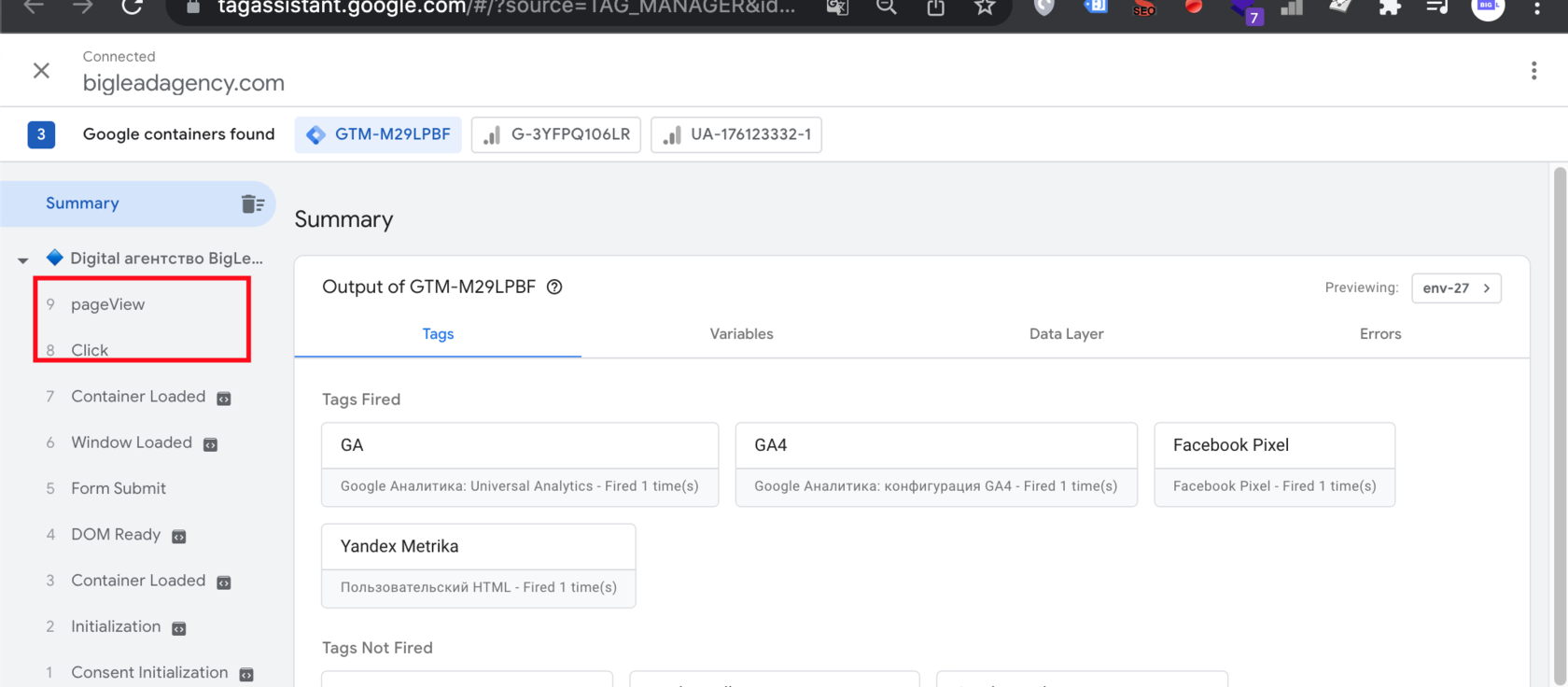Close the Tag Assistant debug session with X
The height and width of the screenshot is (687, 1568).
point(41,71)
